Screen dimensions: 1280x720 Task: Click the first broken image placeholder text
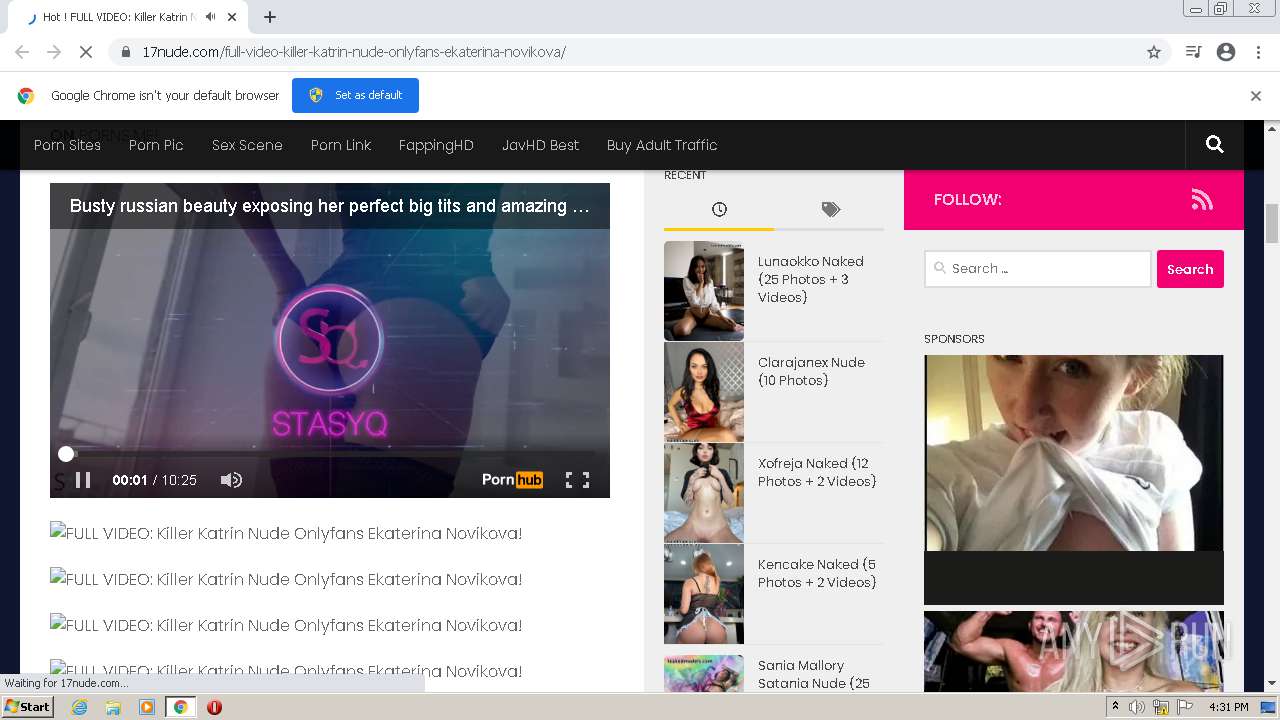tap(286, 533)
